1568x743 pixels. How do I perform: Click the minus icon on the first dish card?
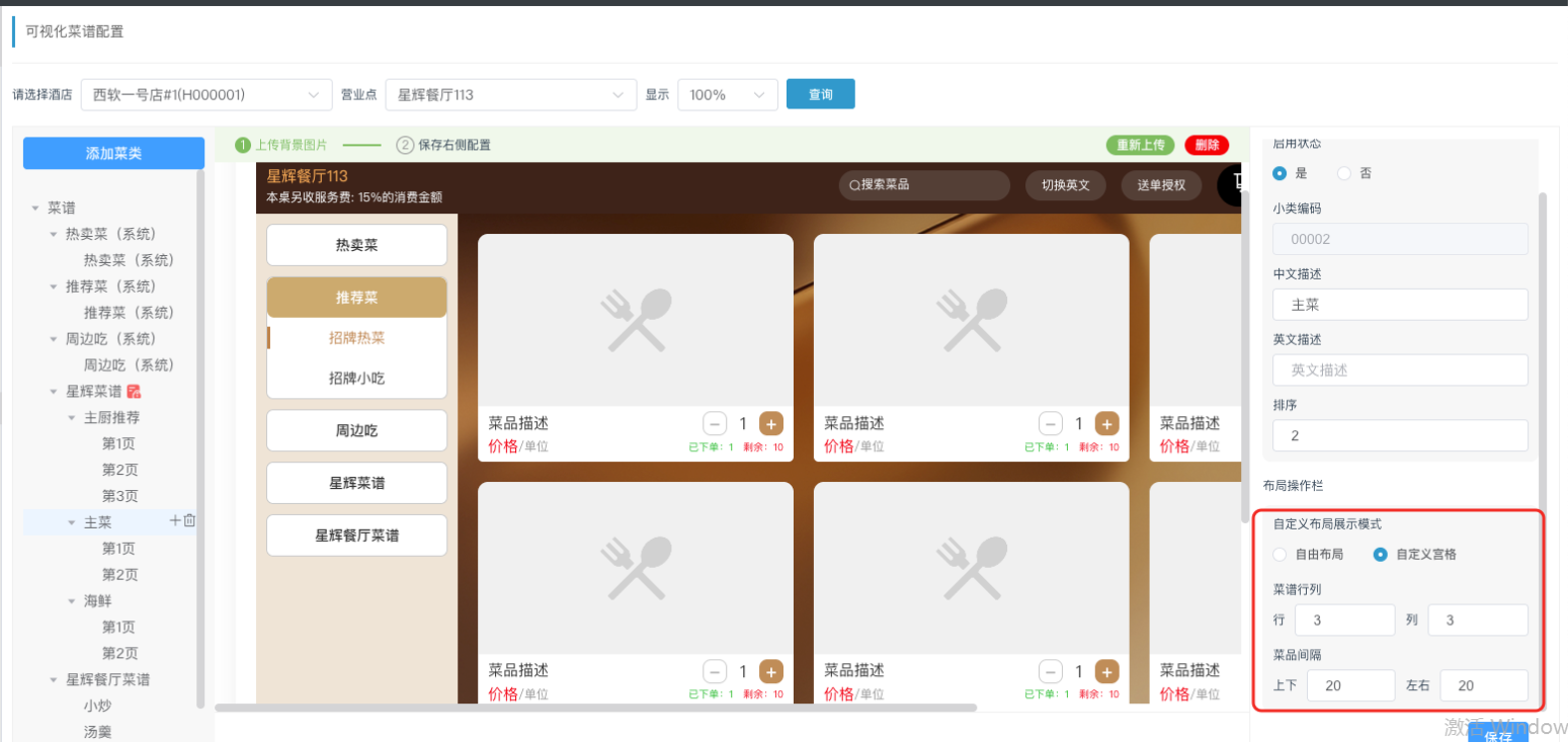pyautogui.click(x=714, y=423)
